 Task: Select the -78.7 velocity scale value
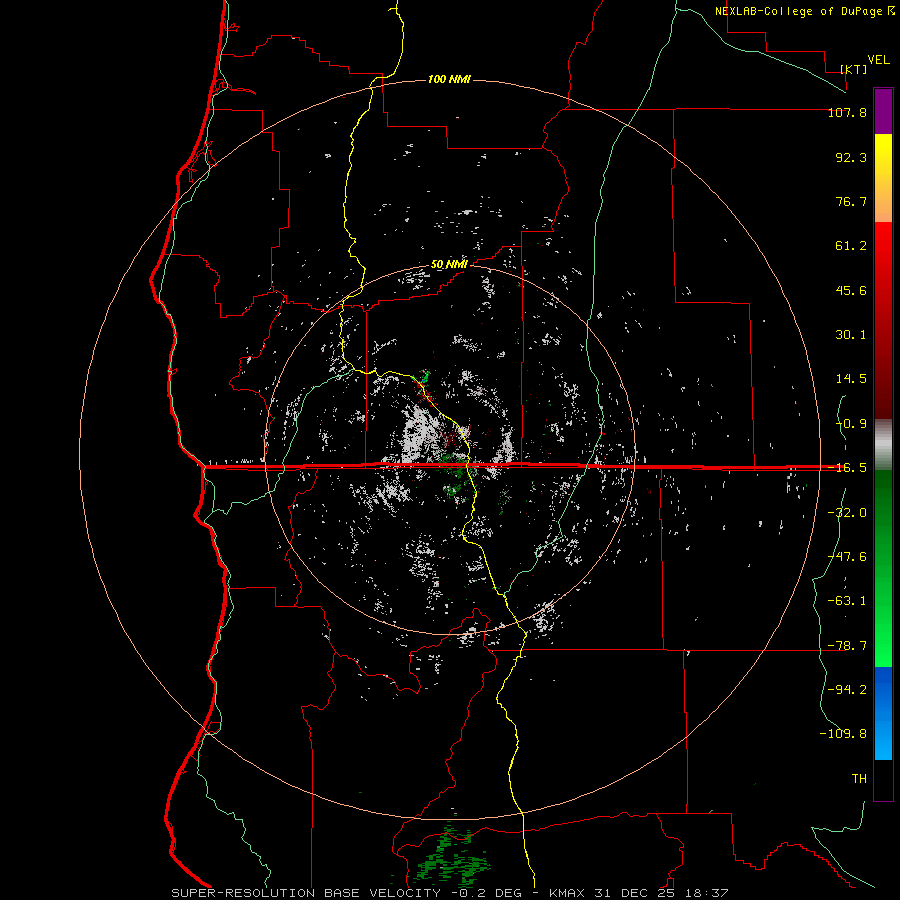847,646
